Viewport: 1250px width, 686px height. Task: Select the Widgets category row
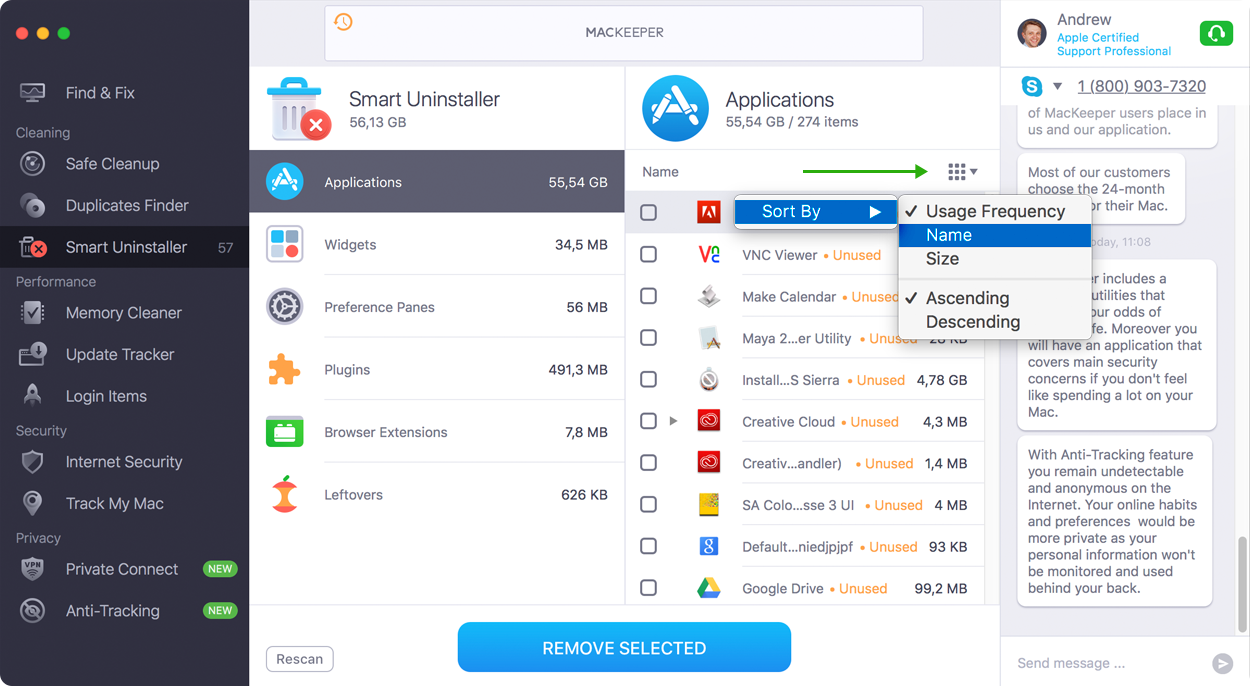point(437,244)
